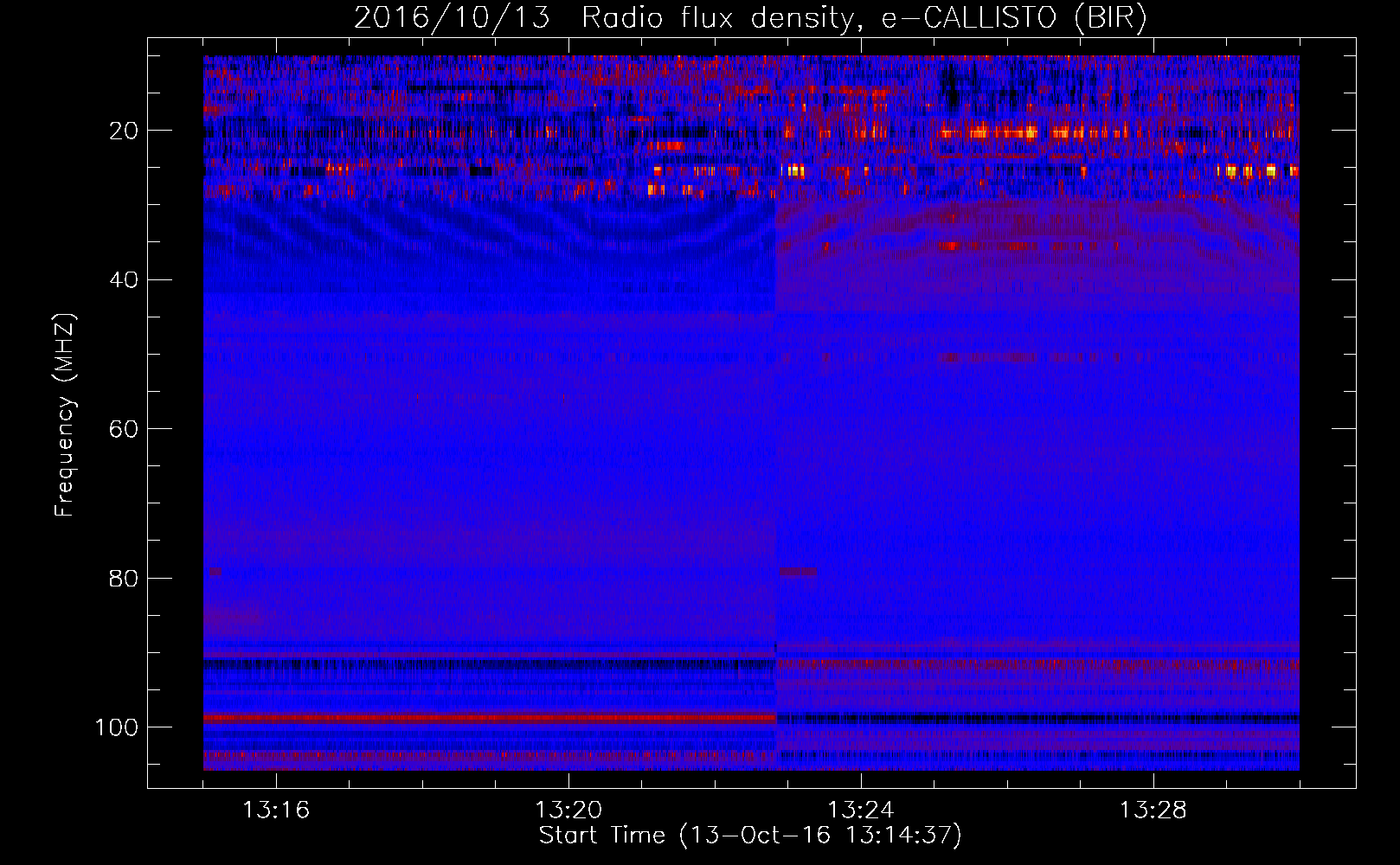Screen dimensions: 1400x865
Task: Click the '80' frequency tick label
Action: [x=124, y=578]
